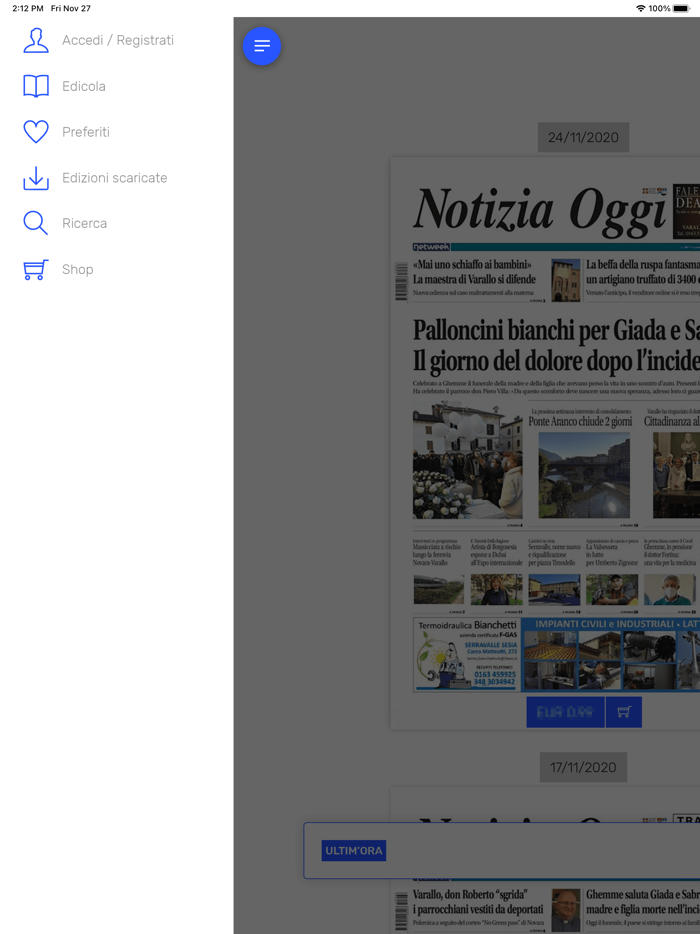Select the 24/11/2020 date label
This screenshot has height=934, width=700.
click(583, 137)
